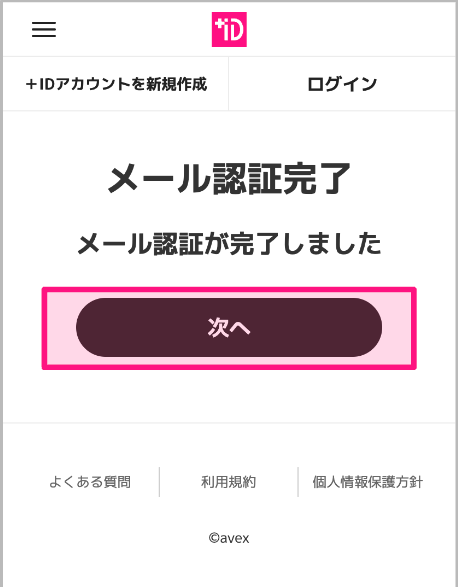Click the © symbol before avex

pos(214,538)
